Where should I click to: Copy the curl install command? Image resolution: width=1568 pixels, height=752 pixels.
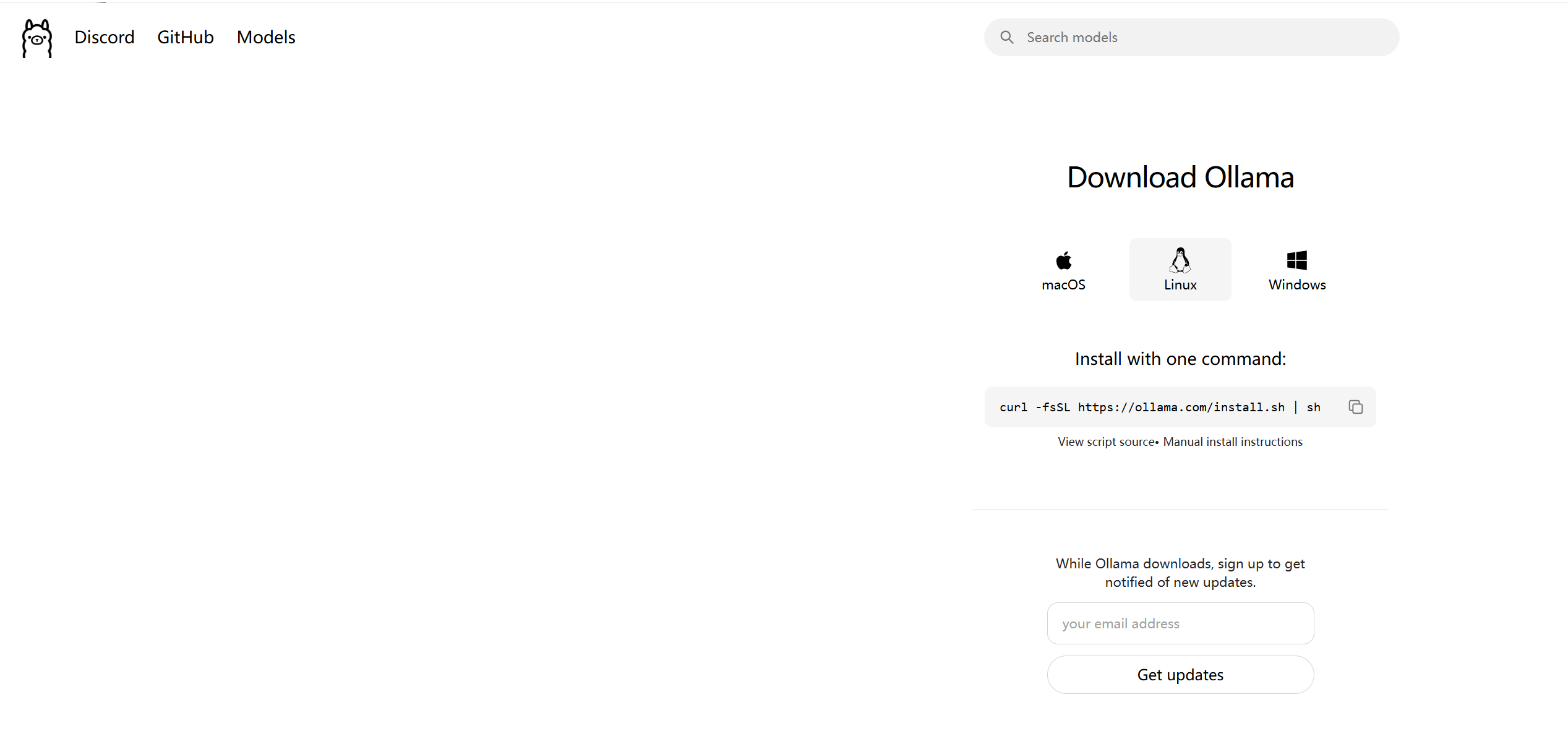[x=1355, y=407]
